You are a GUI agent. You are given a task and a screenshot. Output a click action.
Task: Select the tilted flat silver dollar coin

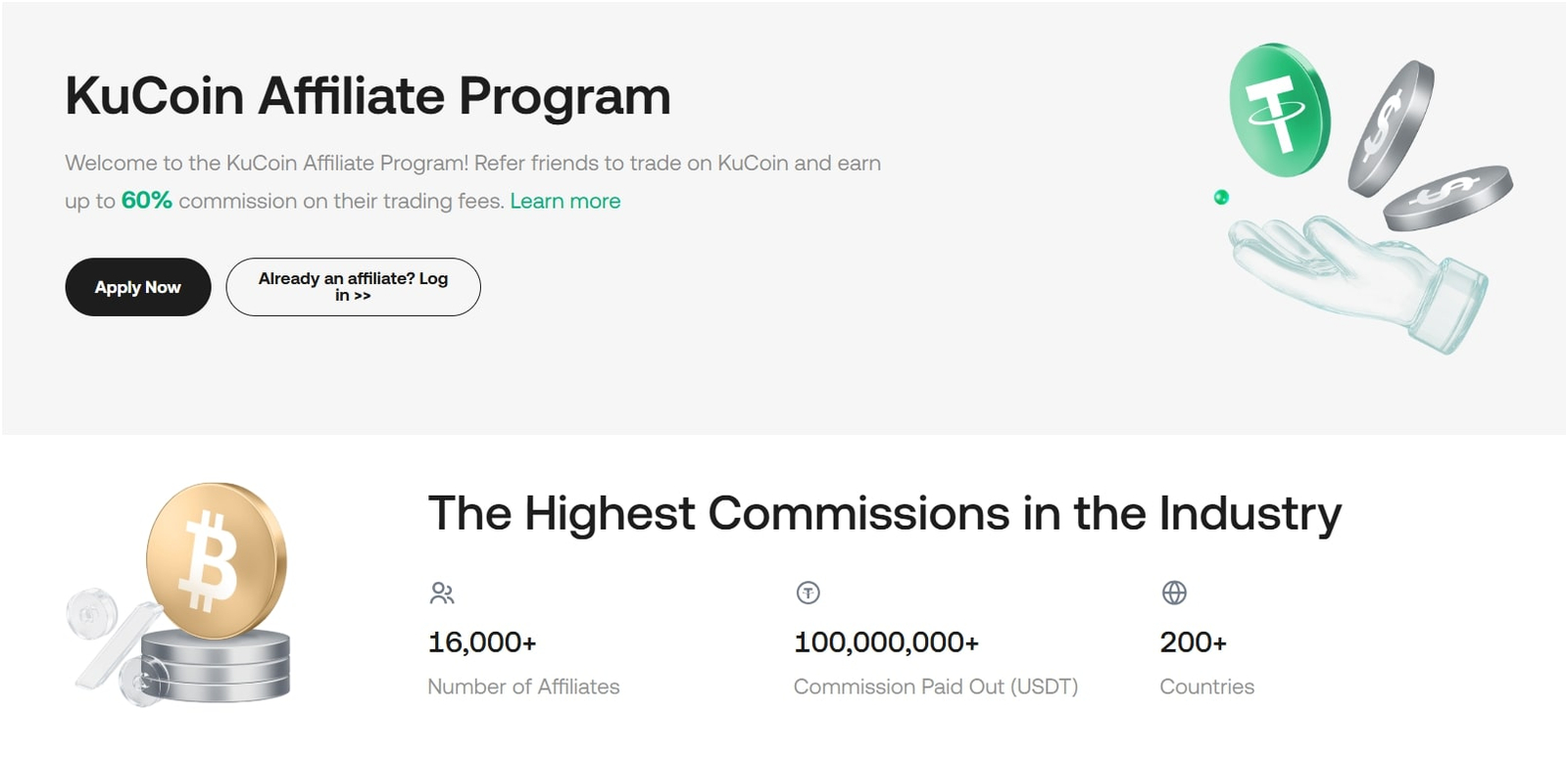tap(1447, 197)
